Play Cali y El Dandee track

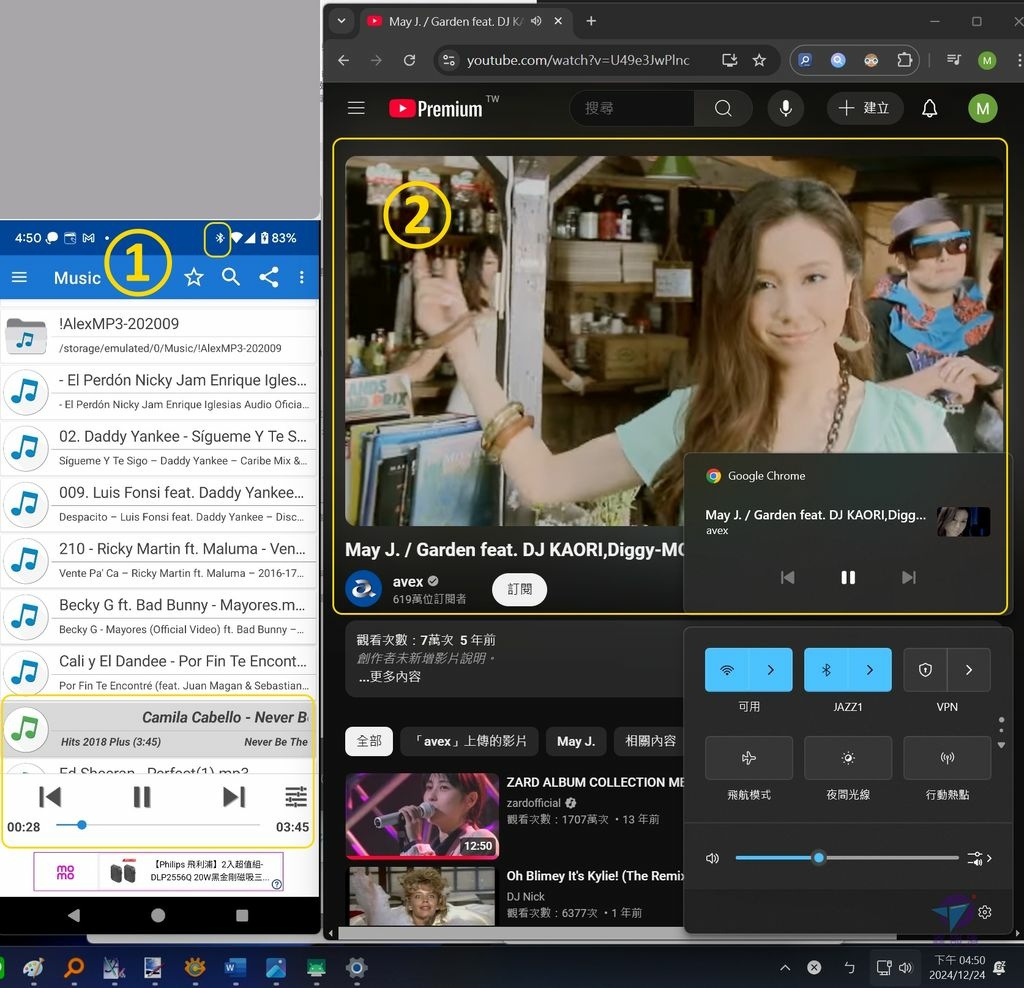pyautogui.click(x=159, y=672)
